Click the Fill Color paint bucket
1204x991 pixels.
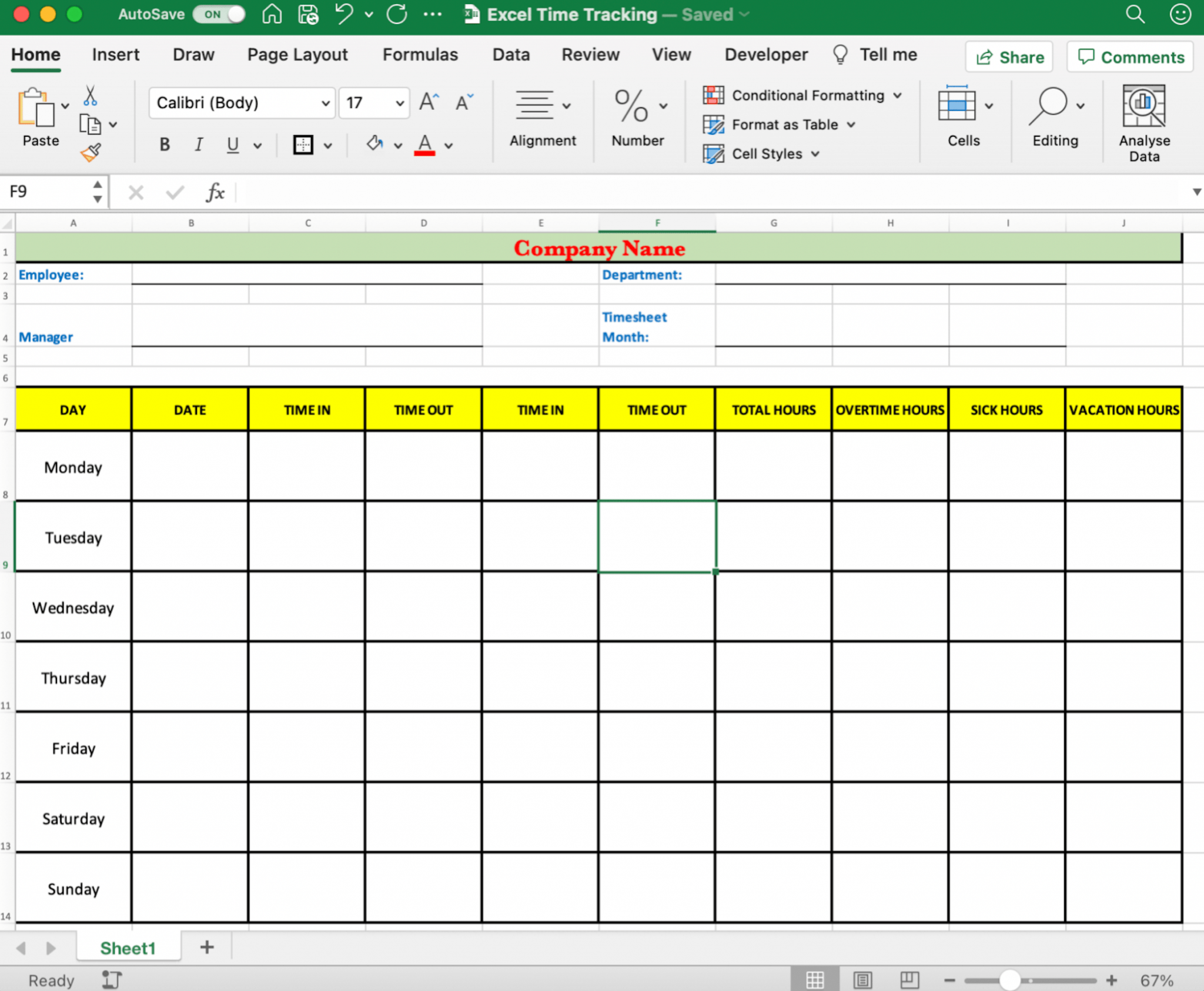(374, 144)
